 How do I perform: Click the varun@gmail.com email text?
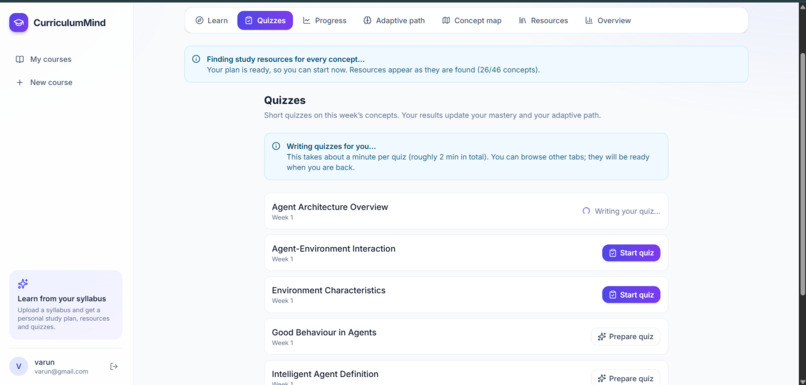click(61, 371)
